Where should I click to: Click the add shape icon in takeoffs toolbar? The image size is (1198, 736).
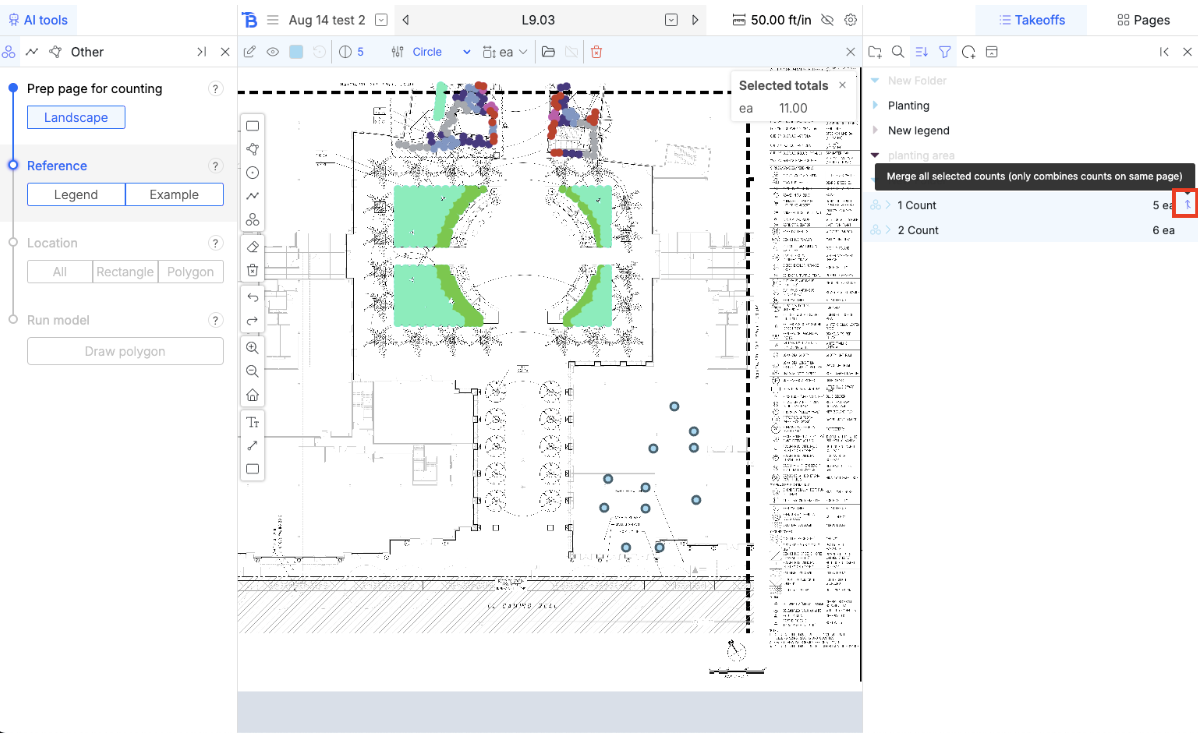[969, 52]
